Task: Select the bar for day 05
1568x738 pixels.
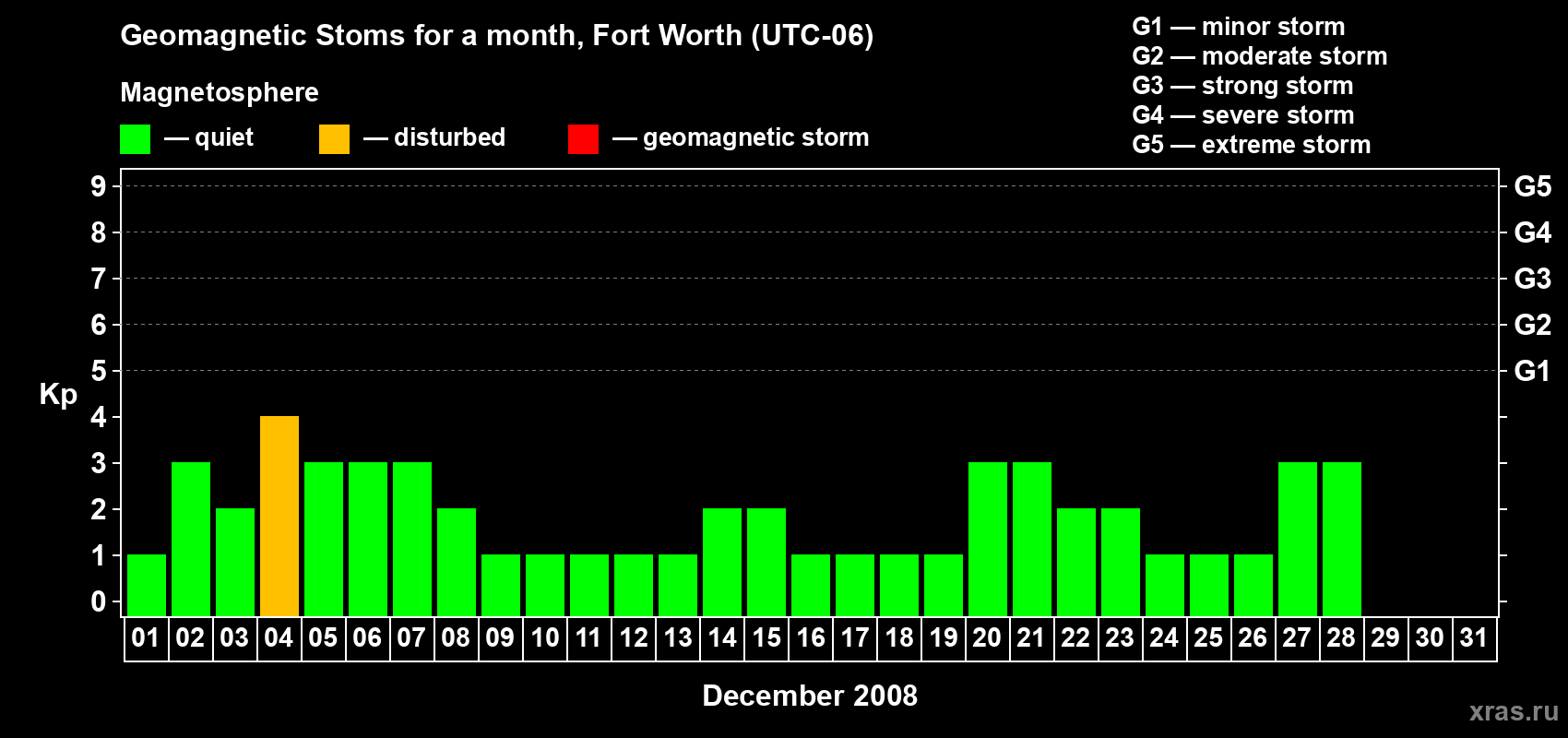Action: pos(324,540)
